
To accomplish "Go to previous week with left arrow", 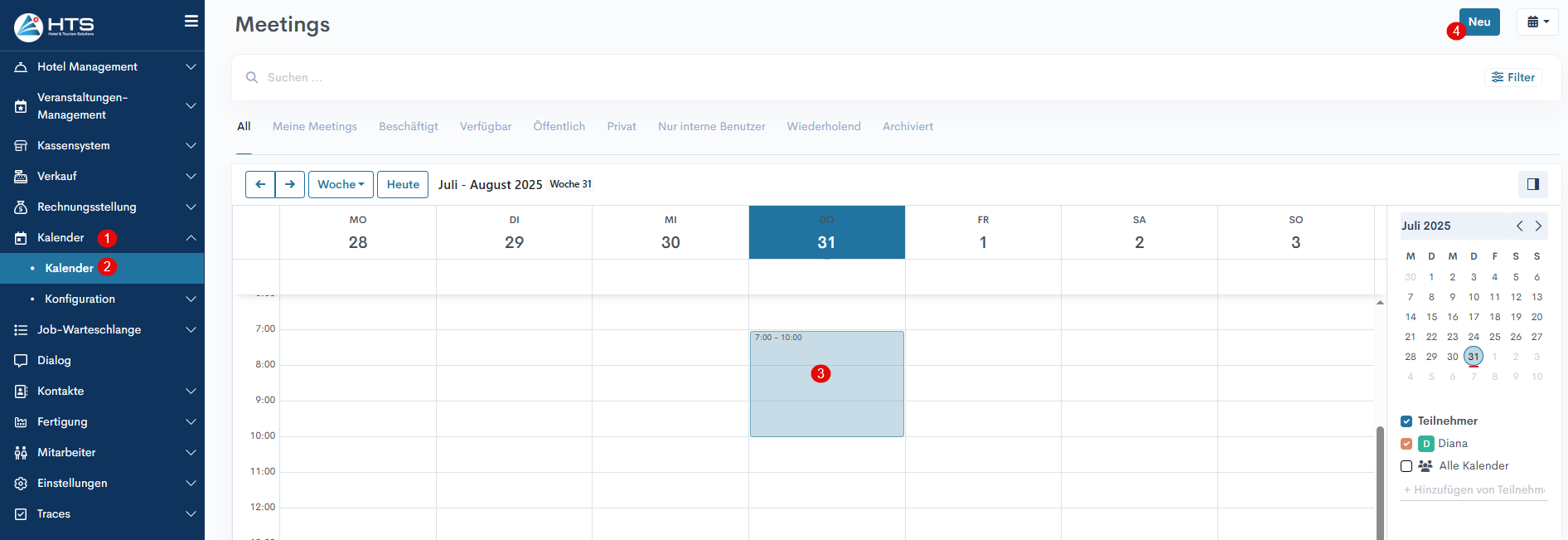I will [x=260, y=184].
